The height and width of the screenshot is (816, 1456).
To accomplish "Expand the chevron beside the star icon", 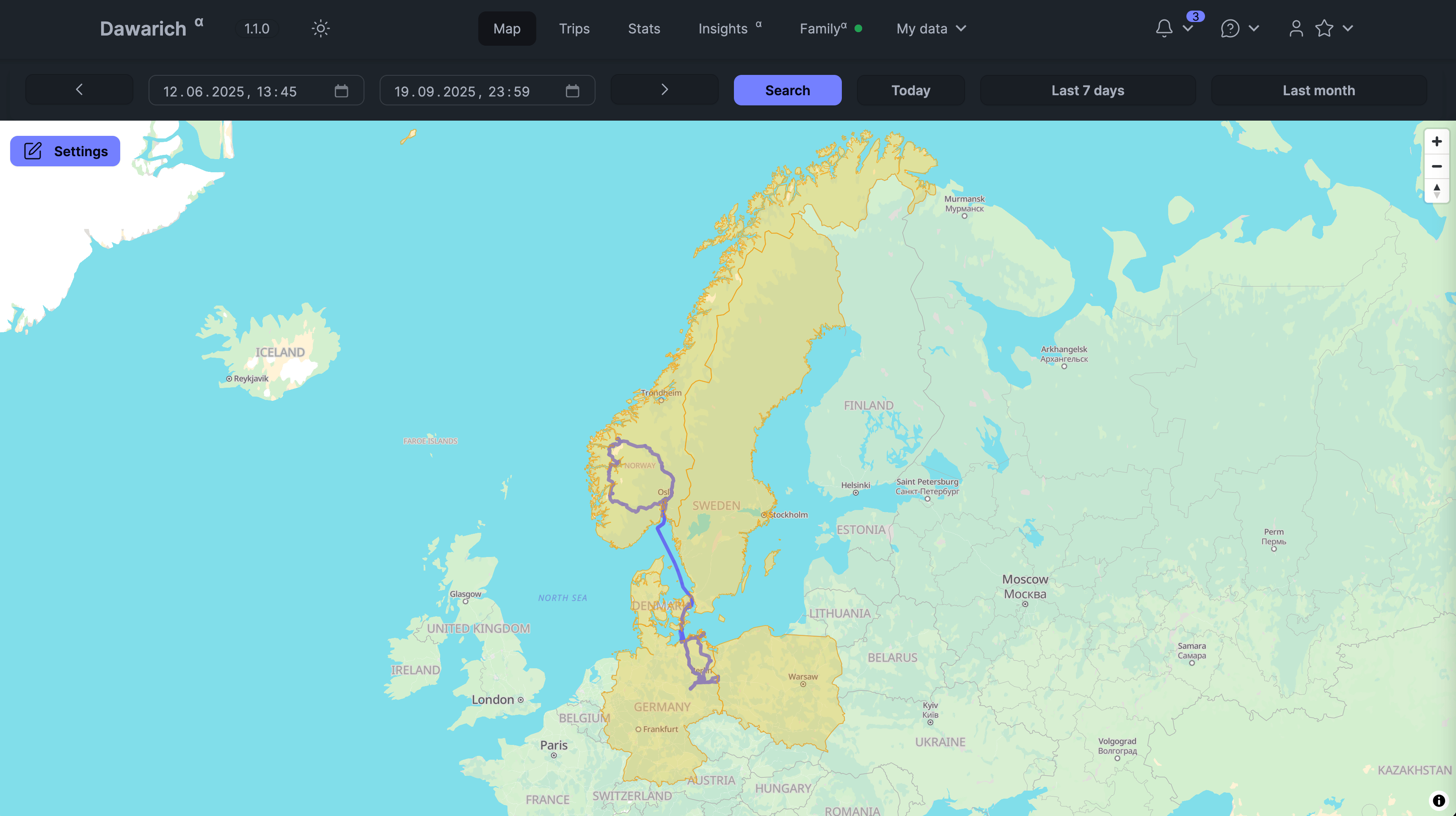I will 1348,28.
